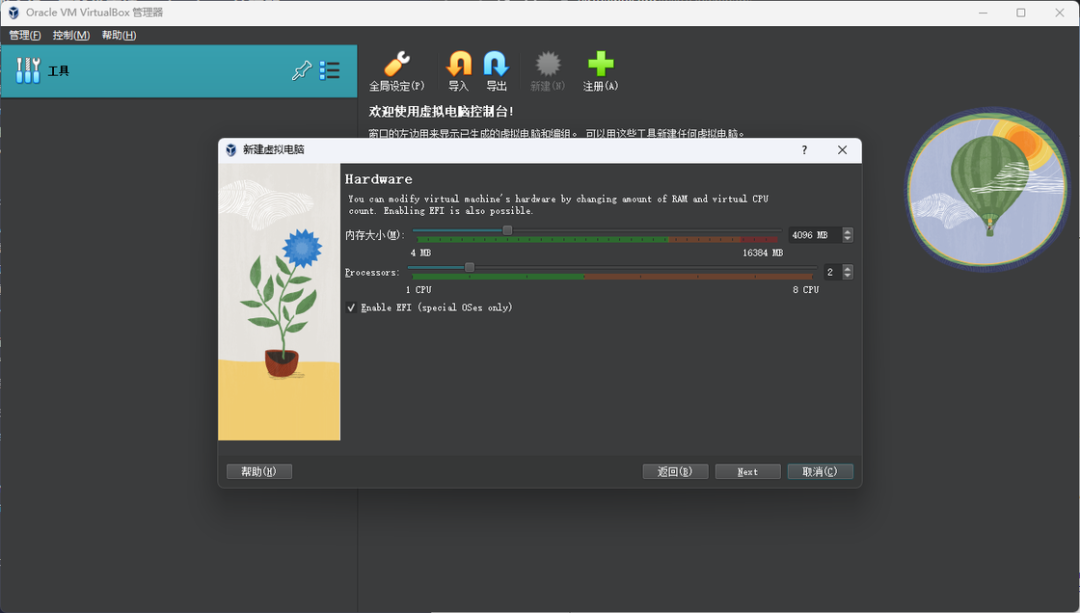
Task: Click the Processors label
Action: tap(372, 273)
